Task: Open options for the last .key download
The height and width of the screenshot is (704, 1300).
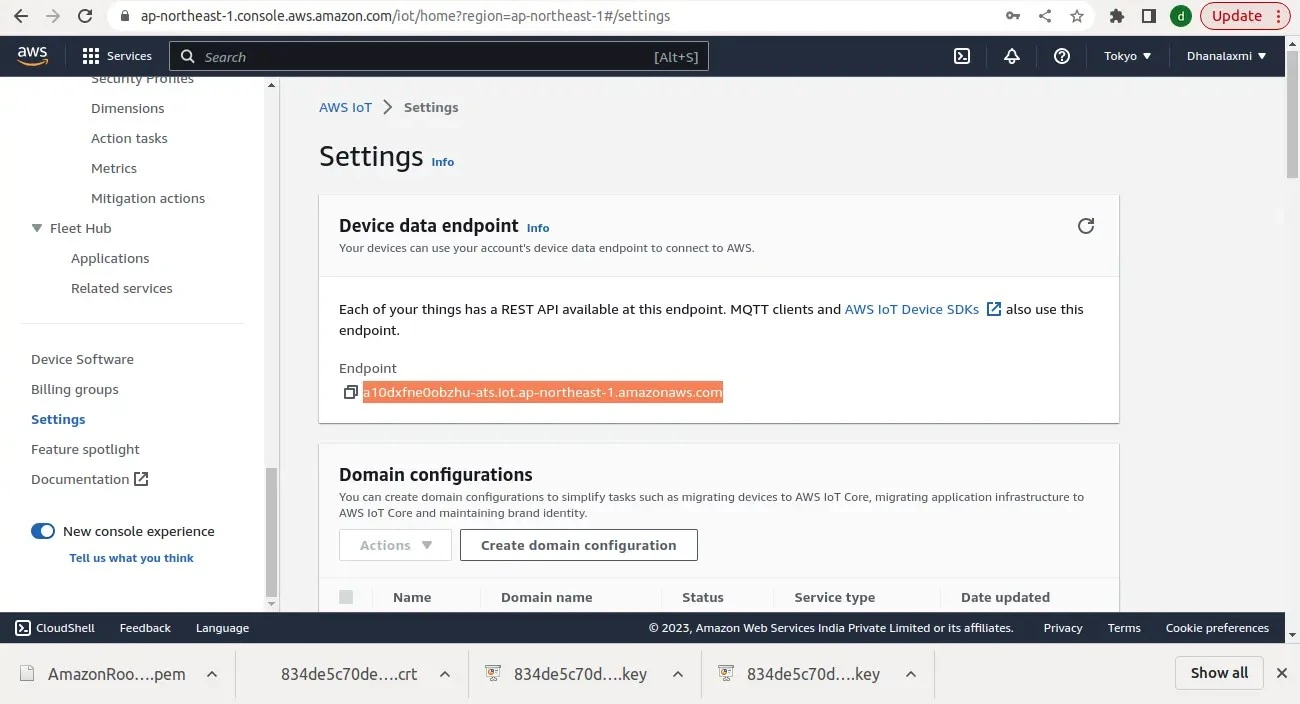Action: click(x=911, y=674)
